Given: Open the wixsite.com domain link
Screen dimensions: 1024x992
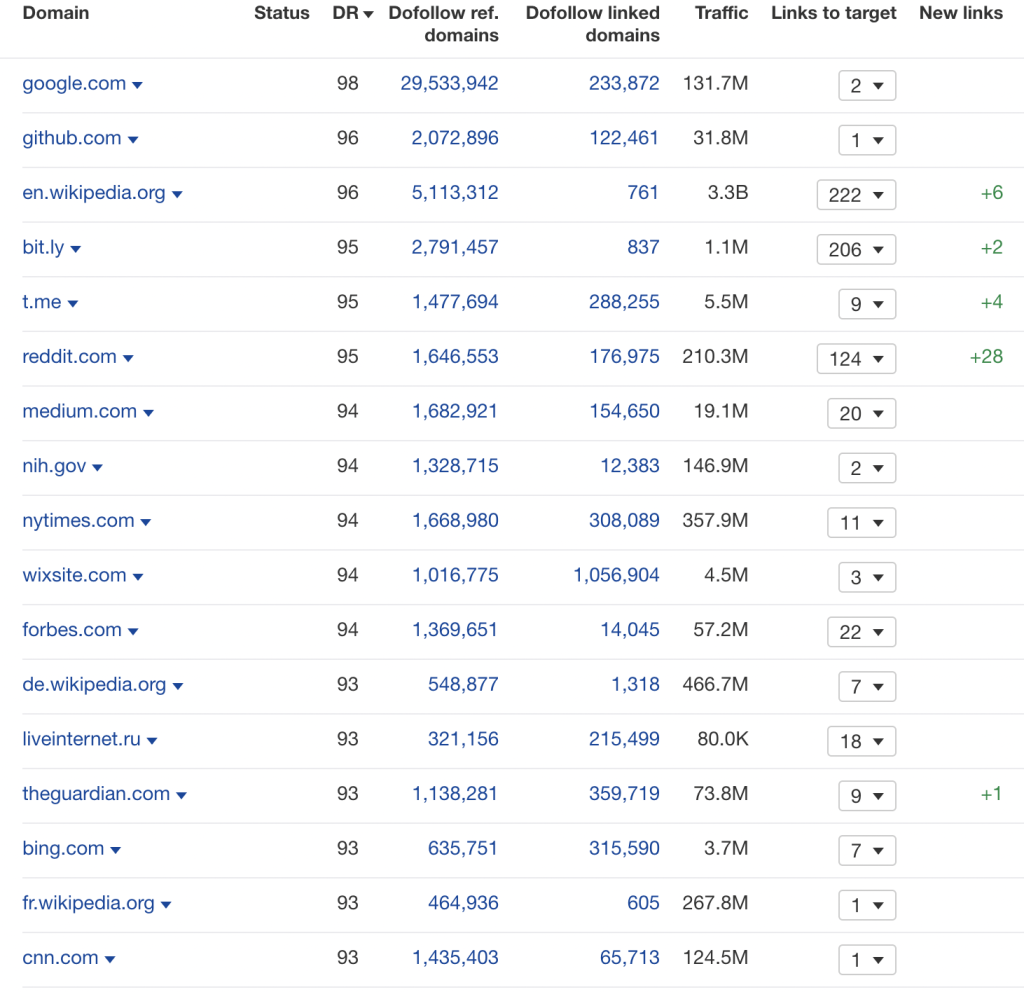Looking at the screenshot, I should point(74,575).
